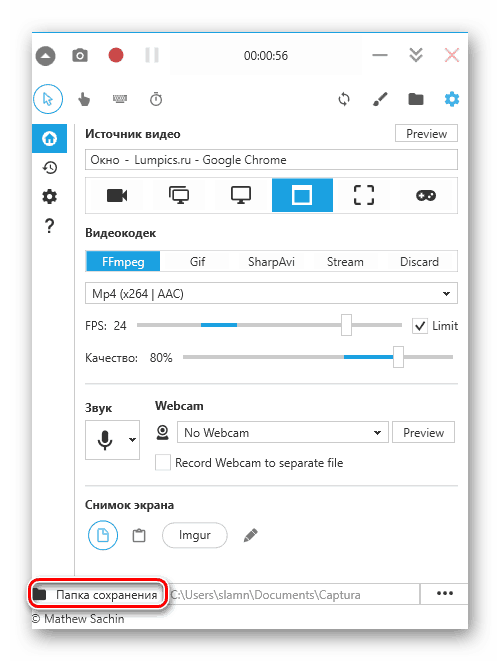This screenshot has width=500, height=661.
Task: Uncheck the FPS Limit checkbox
Action: pyautogui.click(x=419, y=326)
